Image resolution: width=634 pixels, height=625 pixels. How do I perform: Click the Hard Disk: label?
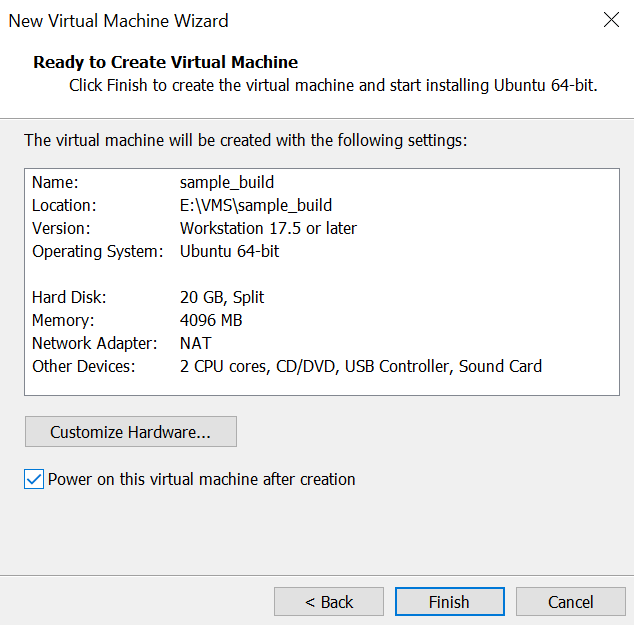[69, 297]
